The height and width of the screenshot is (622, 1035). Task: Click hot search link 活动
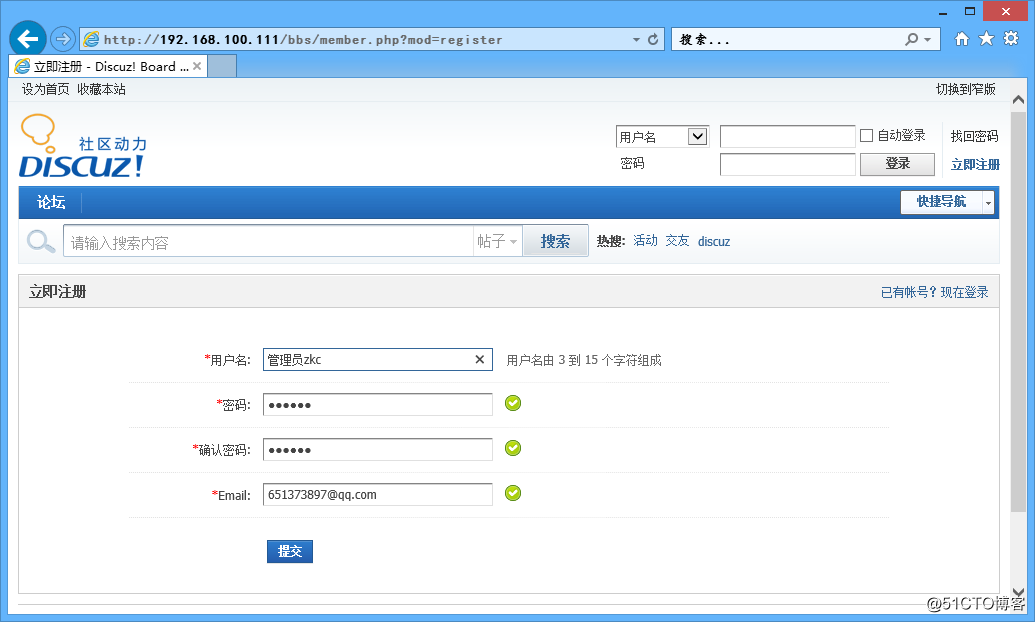click(646, 240)
